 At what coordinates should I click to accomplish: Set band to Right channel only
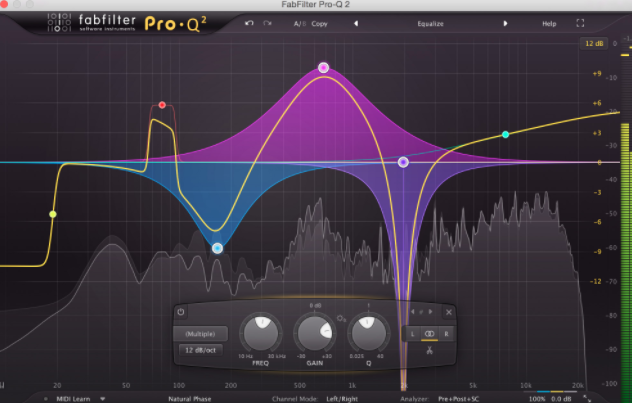(x=446, y=334)
